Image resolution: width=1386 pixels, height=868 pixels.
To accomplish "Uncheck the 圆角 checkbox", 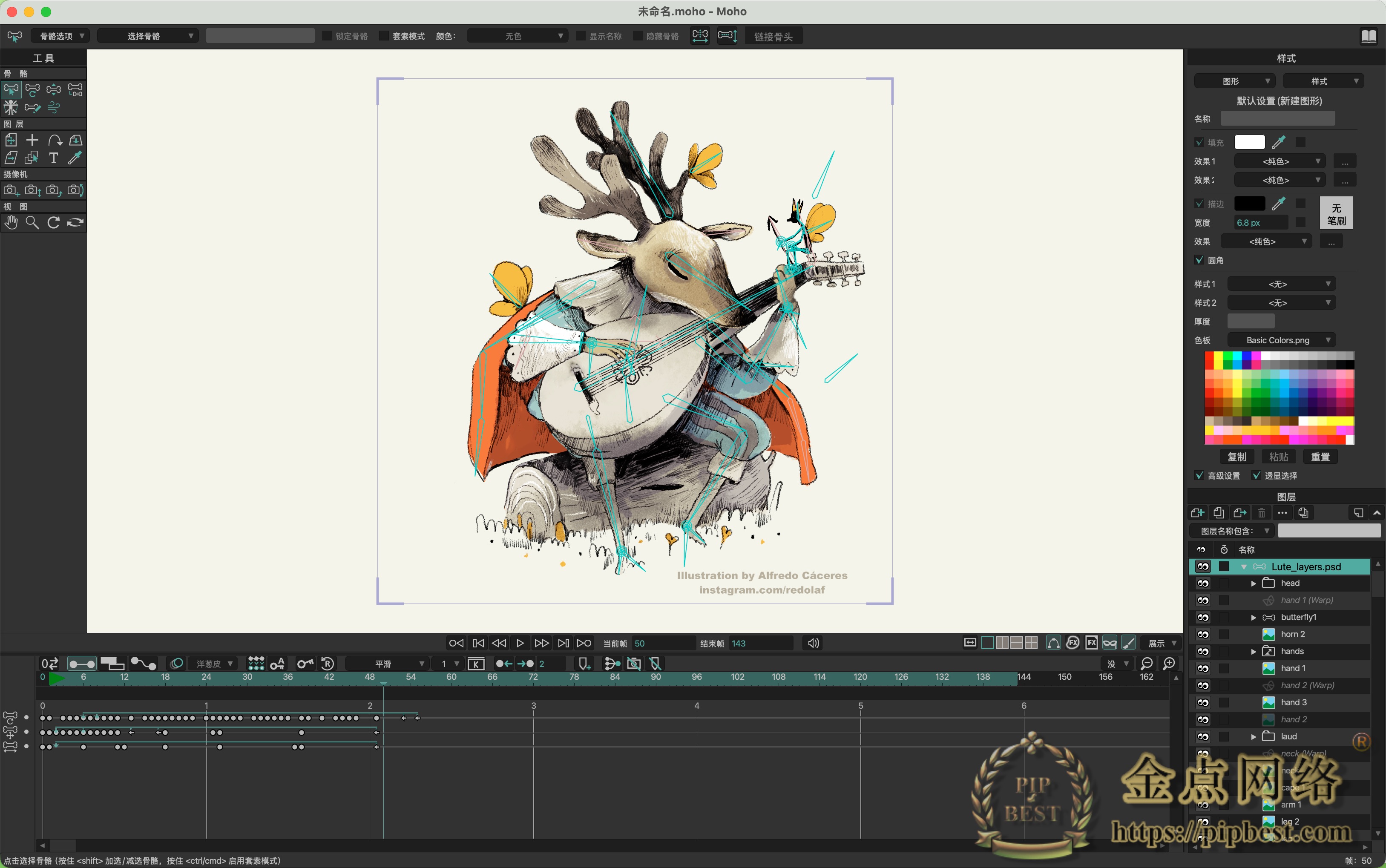I will tap(1199, 260).
